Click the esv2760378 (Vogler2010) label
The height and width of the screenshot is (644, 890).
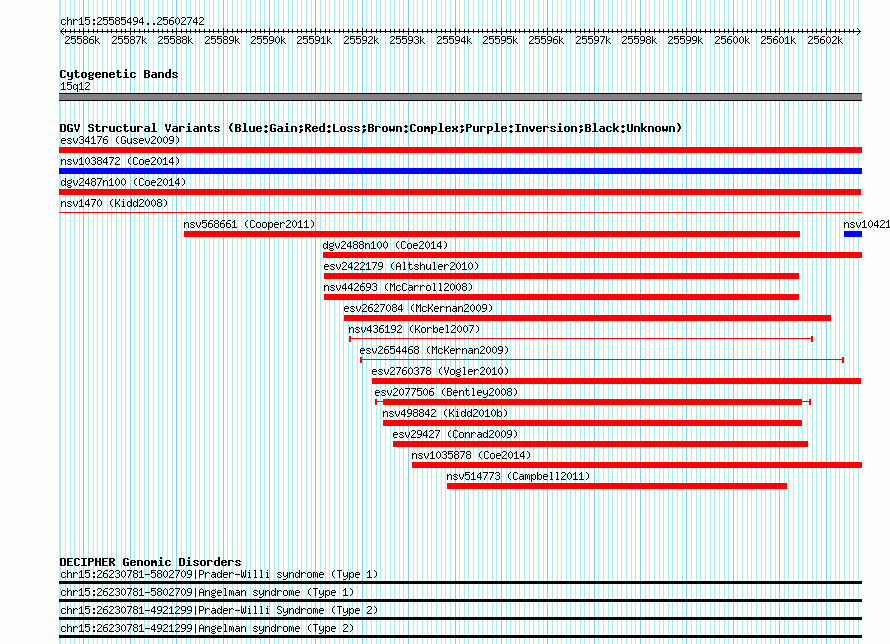[x=440, y=371]
